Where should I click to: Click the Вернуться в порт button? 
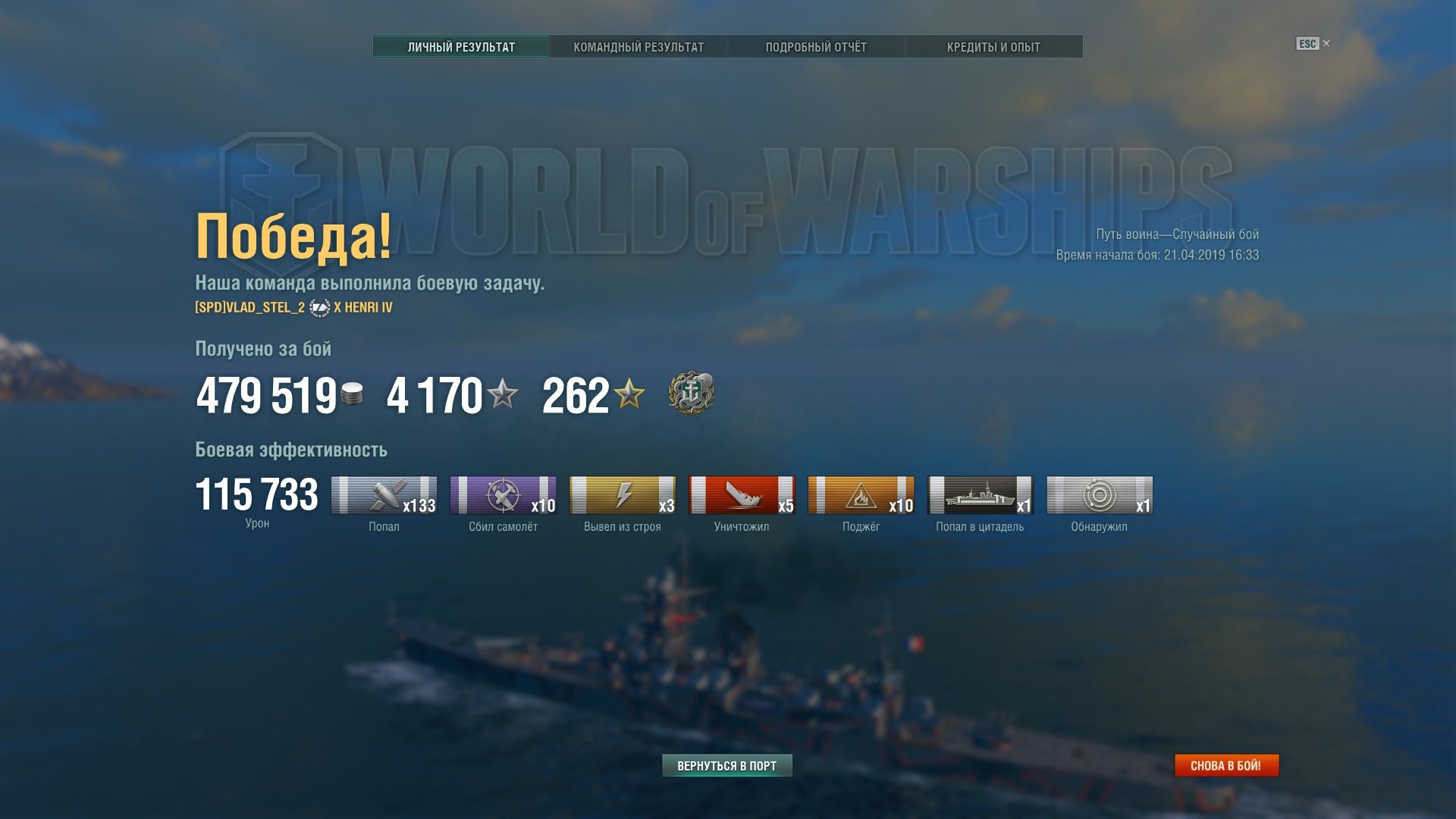(727, 766)
